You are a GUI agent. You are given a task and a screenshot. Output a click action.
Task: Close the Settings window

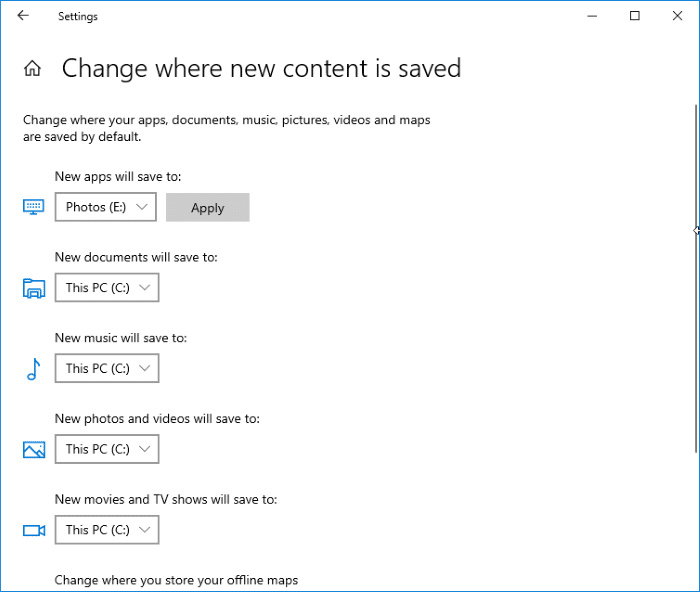(x=679, y=16)
